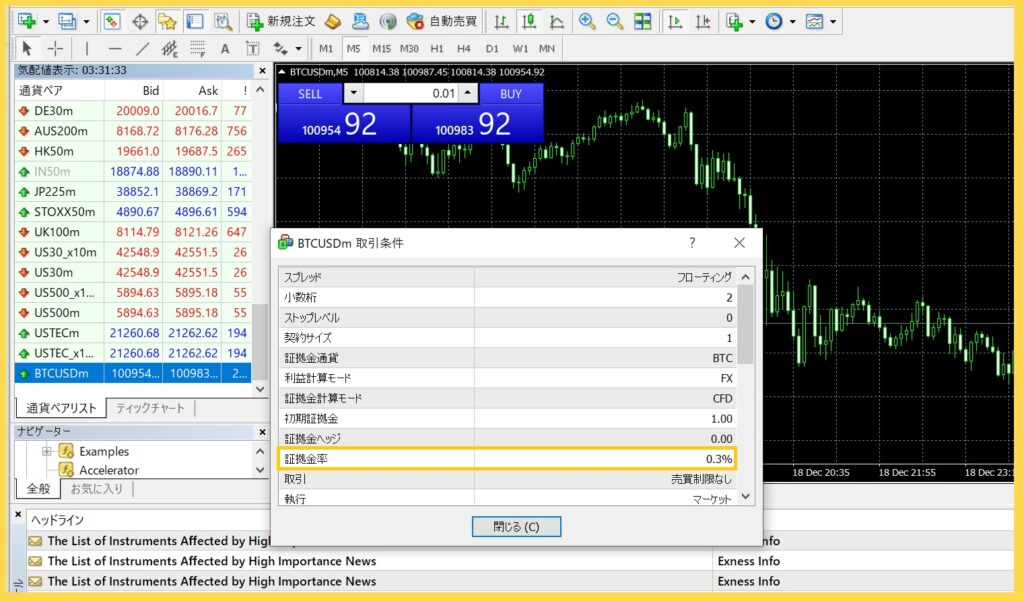Image resolution: width=1024 pixels, height=601 pixels.
Task: Switch chart to line chart style
Action: [x=556, y=21]
